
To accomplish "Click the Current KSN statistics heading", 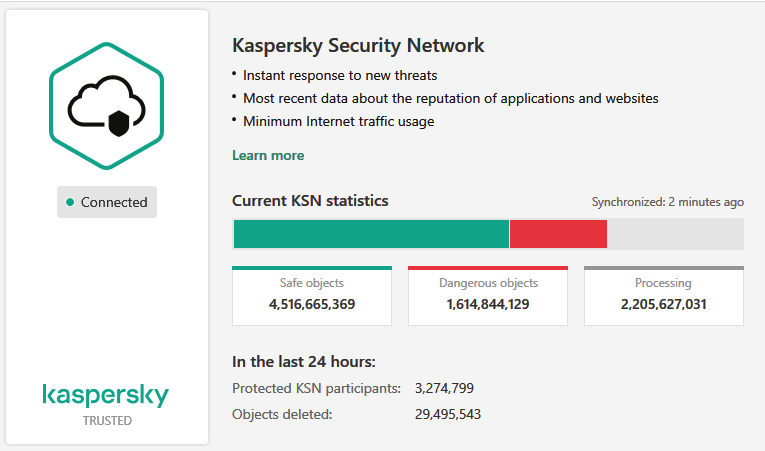I will click(310, 201).
